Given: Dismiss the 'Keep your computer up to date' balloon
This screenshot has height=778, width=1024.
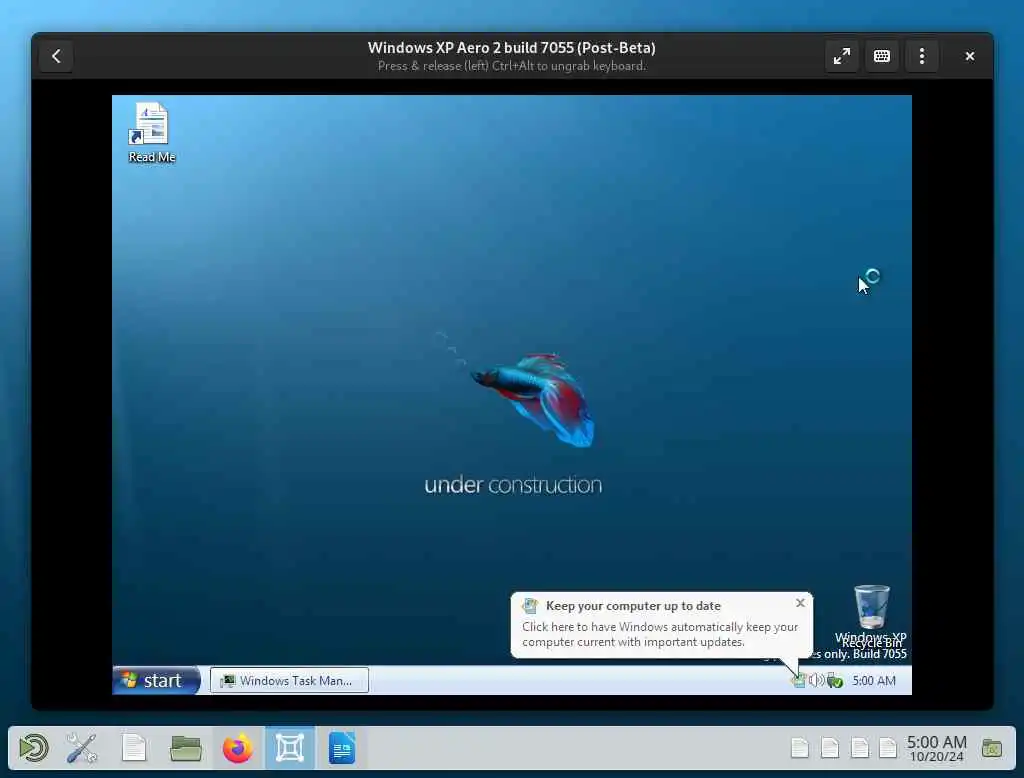Looking at the screenshot, I should tap(800, 603).
